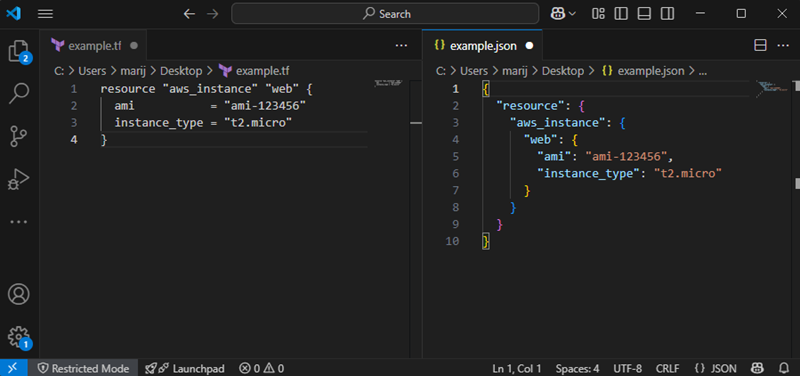
Task: Go back with the left arrow
Action: (189, 14)
